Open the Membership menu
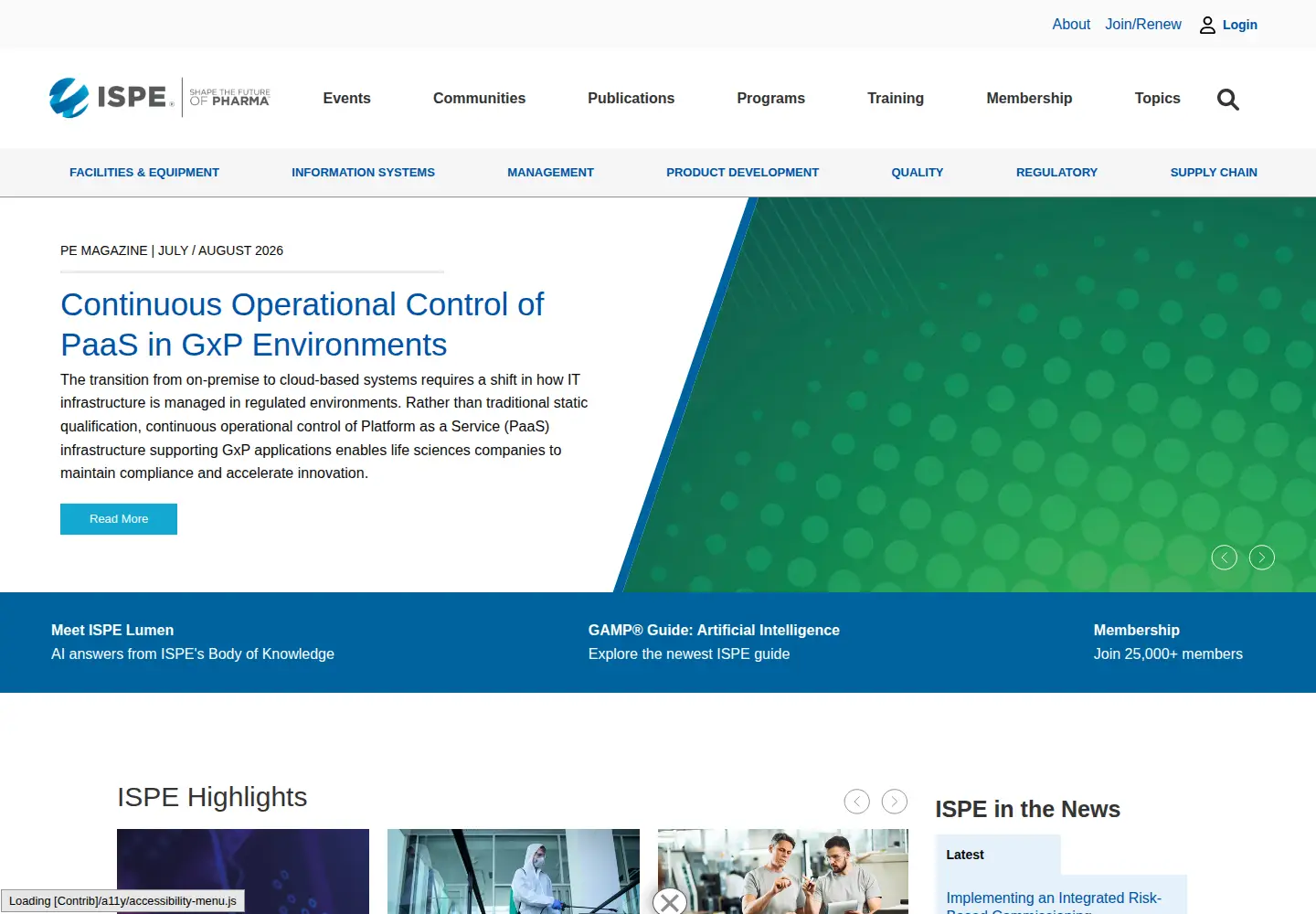The height and width of the screenshot is (914, 1316). (x=1029, y=99)
